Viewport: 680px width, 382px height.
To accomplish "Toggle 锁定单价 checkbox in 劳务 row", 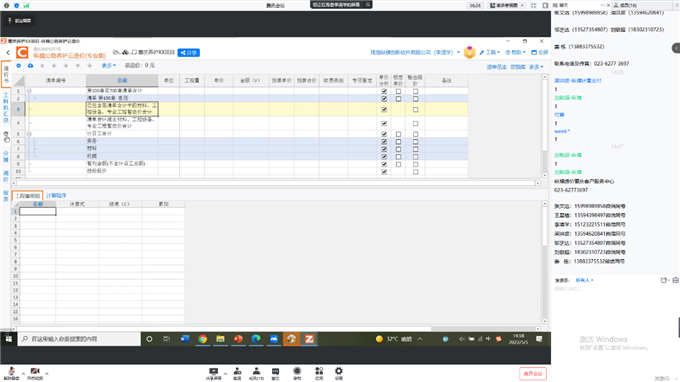I will (398, 142).
